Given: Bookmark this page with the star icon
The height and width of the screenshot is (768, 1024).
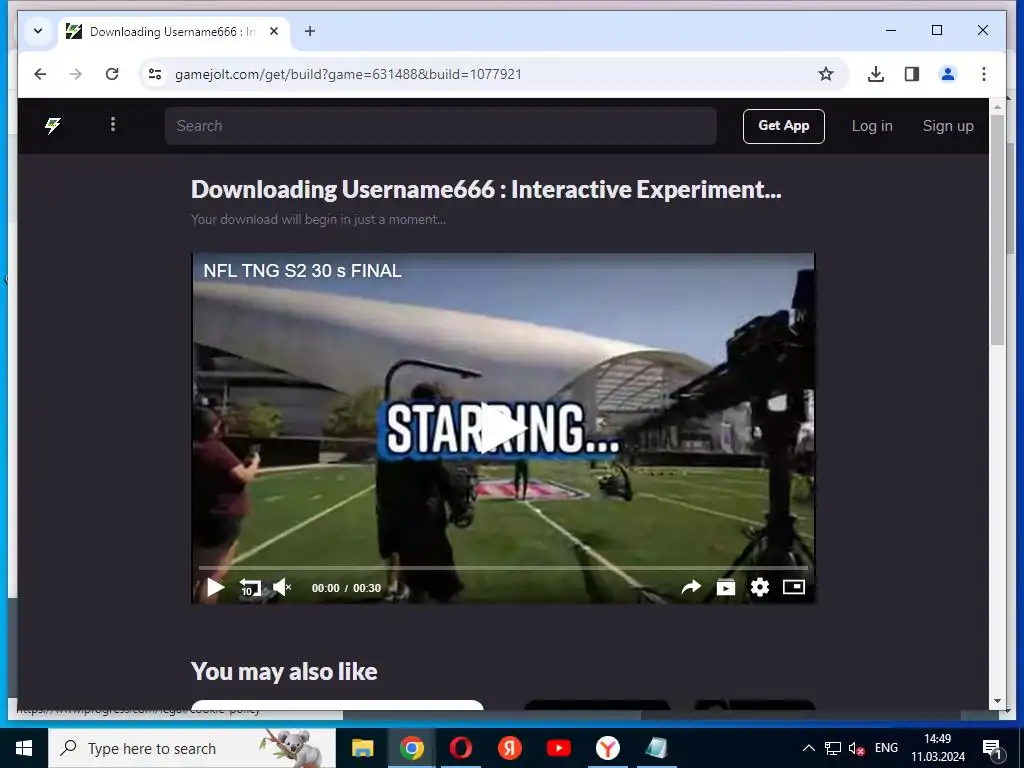Looking at the screenshot, I should (826, 74).
